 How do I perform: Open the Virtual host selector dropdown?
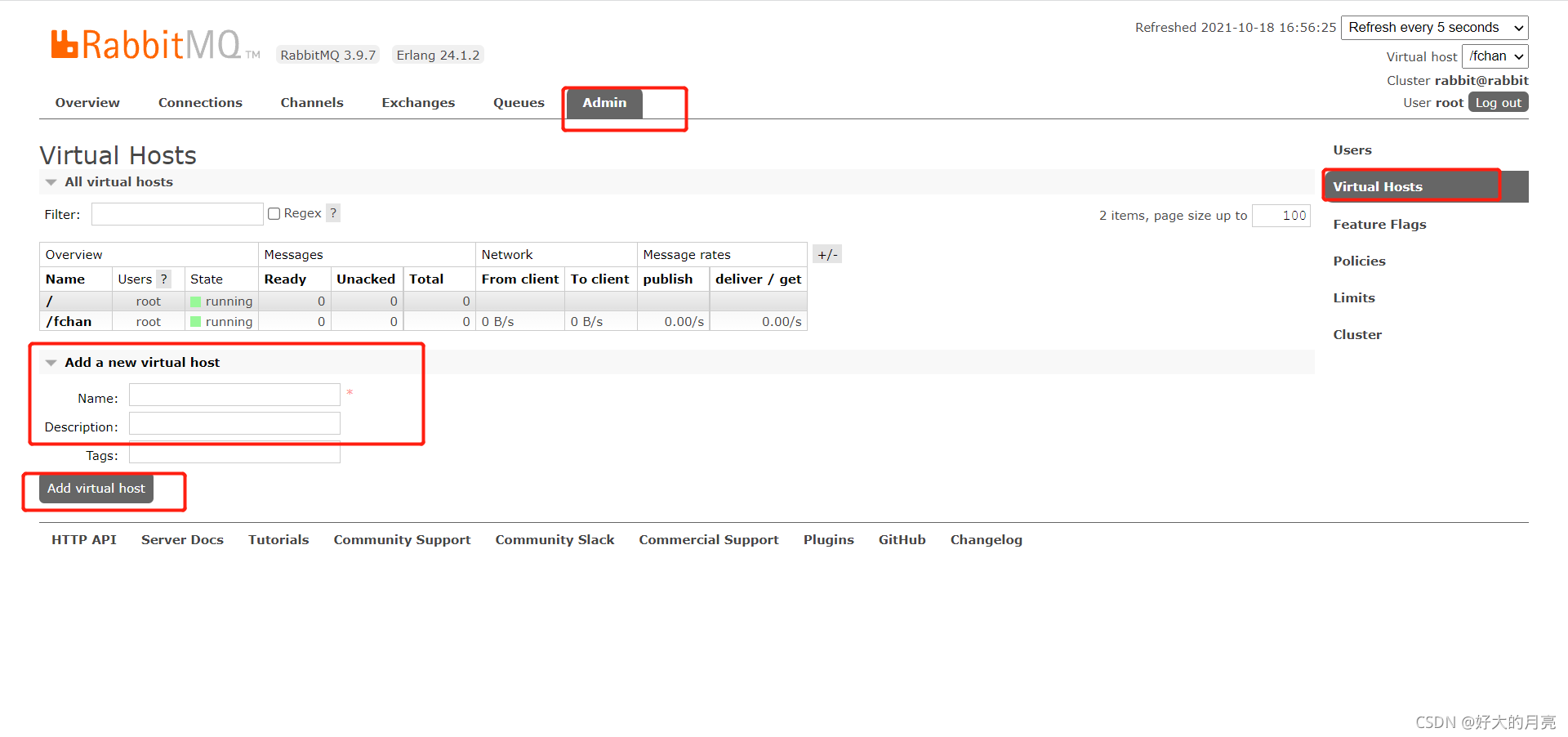[1494, 56]
